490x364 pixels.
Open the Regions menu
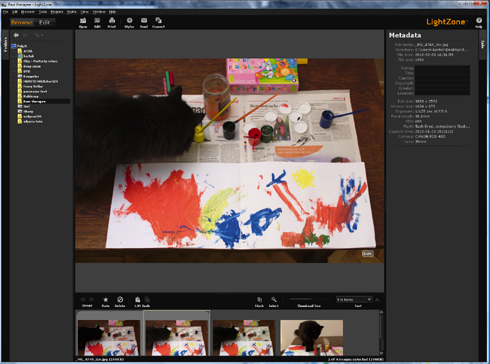[57, 12]
